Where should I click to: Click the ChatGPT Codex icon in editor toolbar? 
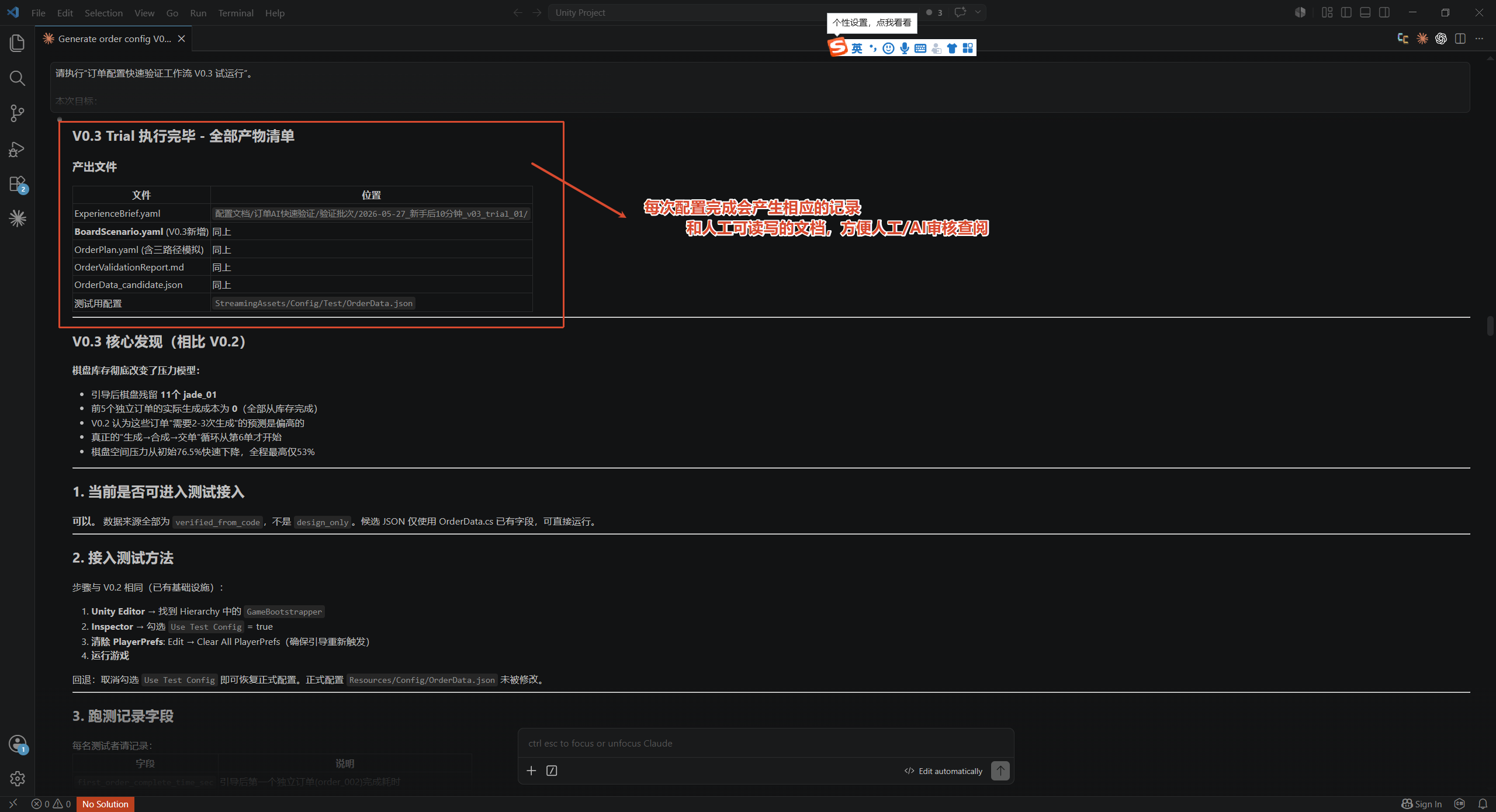[x=1441, y=39]
